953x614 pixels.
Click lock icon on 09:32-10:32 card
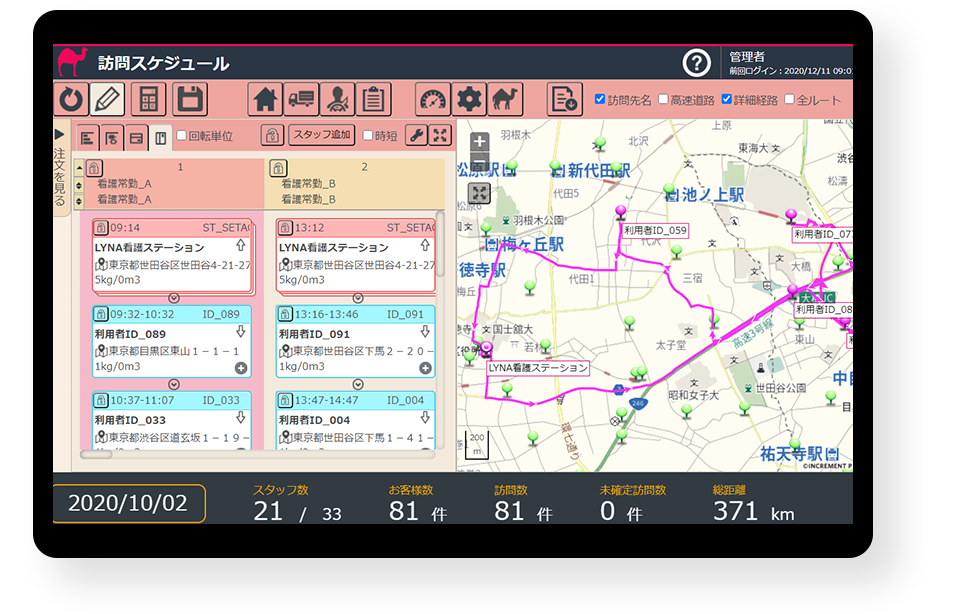(101, 314)
